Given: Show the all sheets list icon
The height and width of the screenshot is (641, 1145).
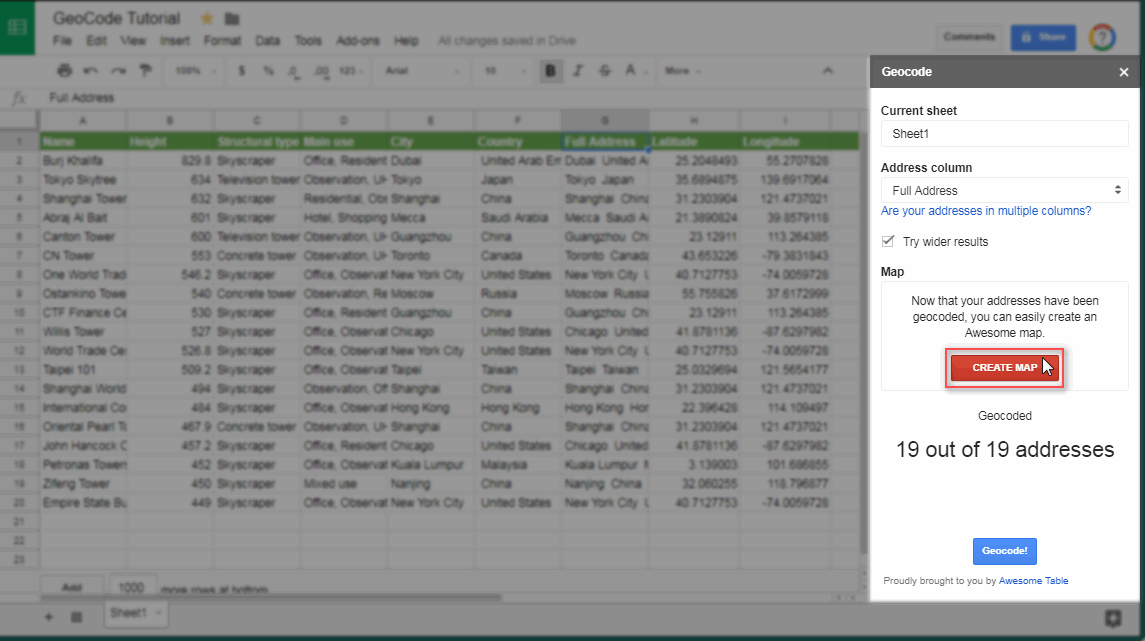Looking at the screenshot, I should click(76, 617).
